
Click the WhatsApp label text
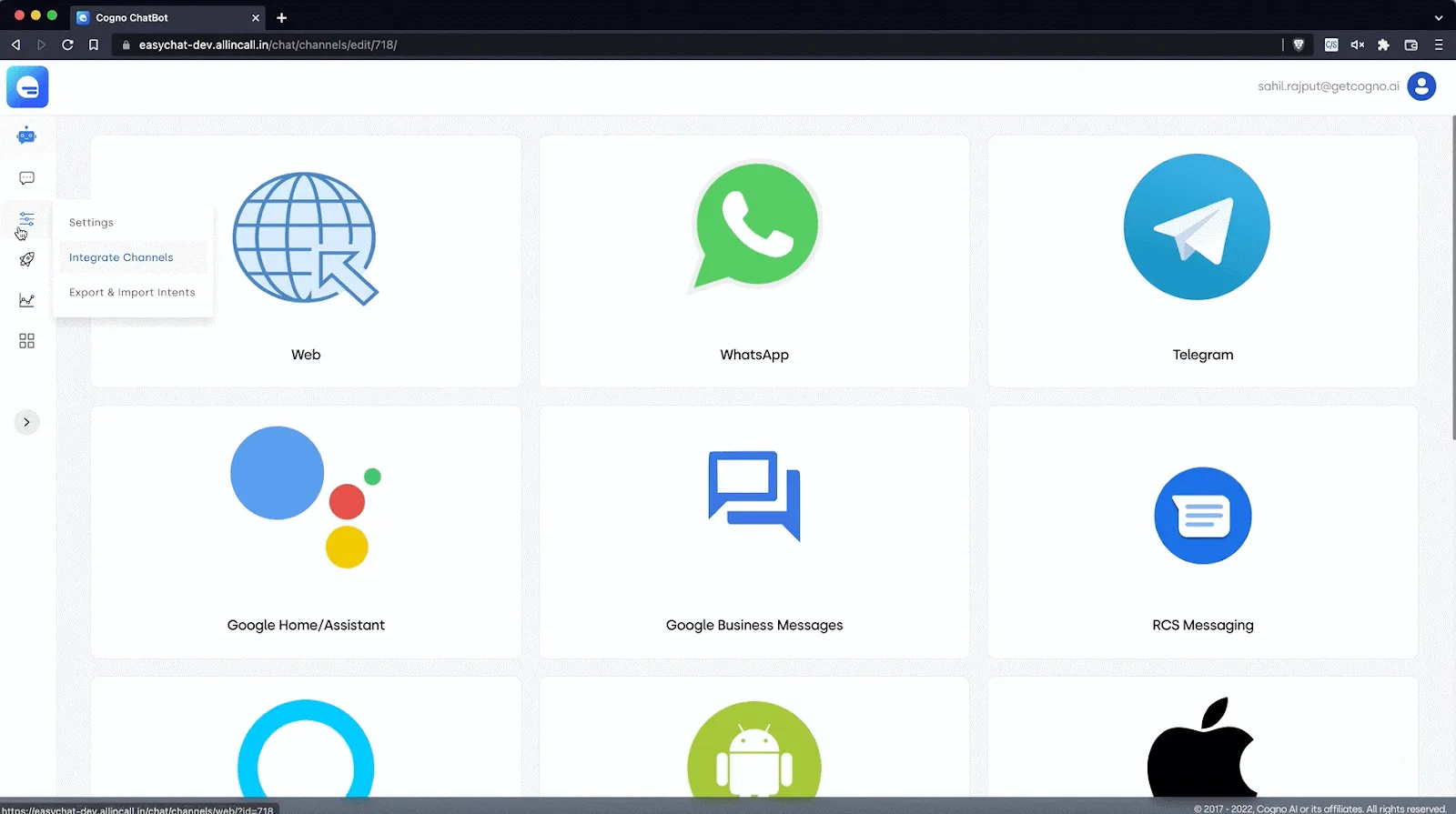754,355
